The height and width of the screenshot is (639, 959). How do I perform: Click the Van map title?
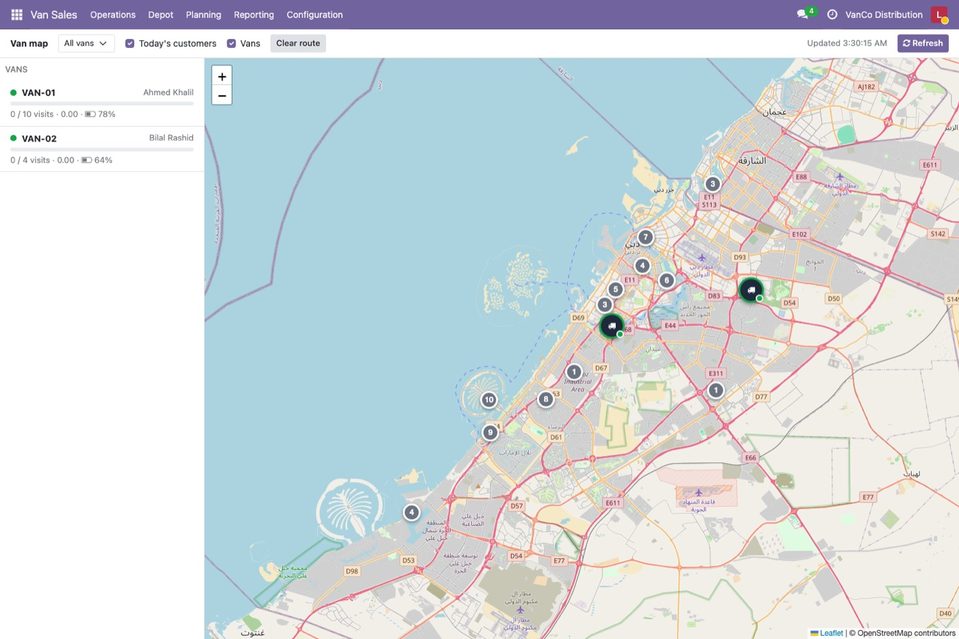29,43
